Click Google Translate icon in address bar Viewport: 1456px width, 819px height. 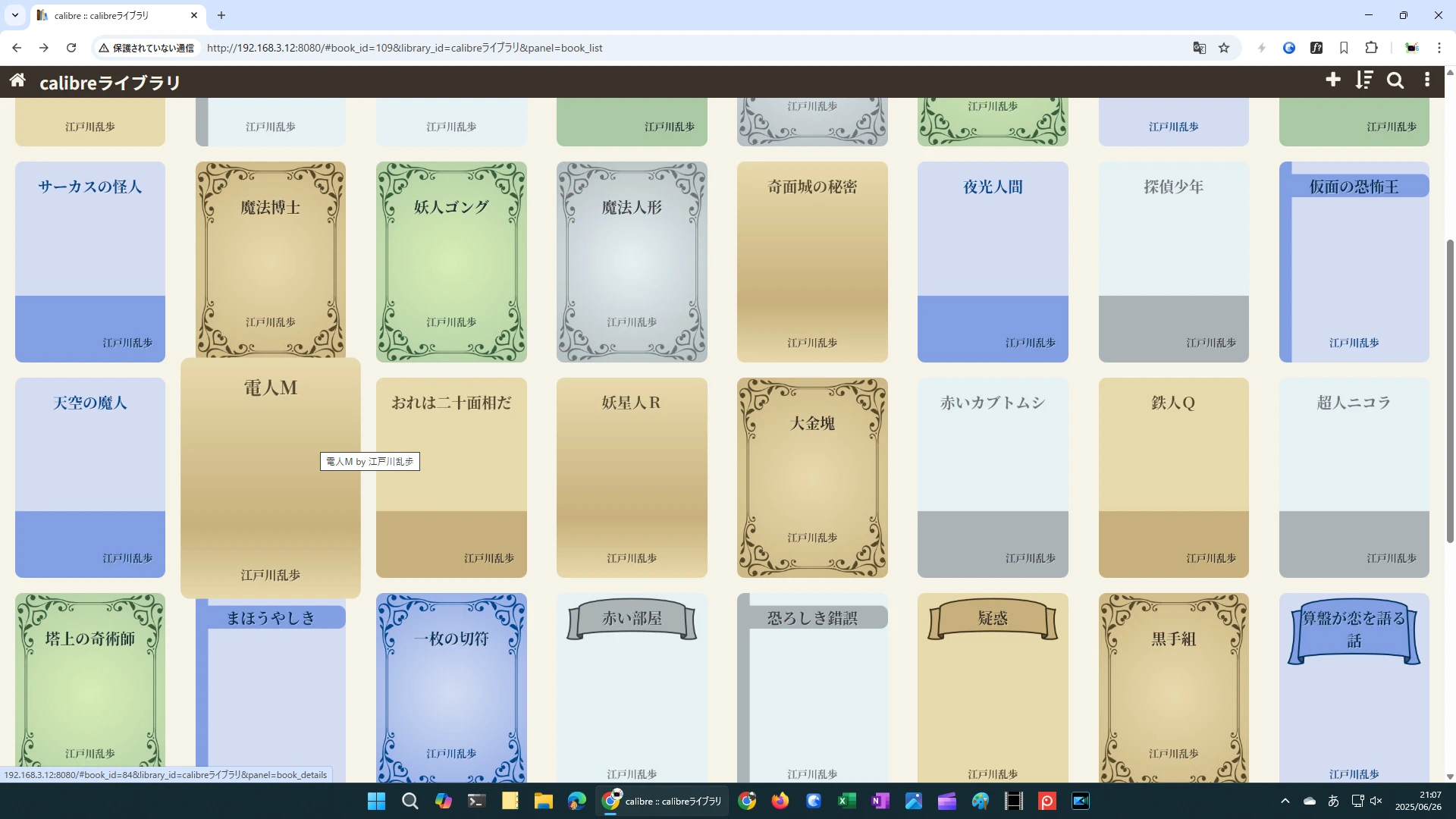[1199, 48]
